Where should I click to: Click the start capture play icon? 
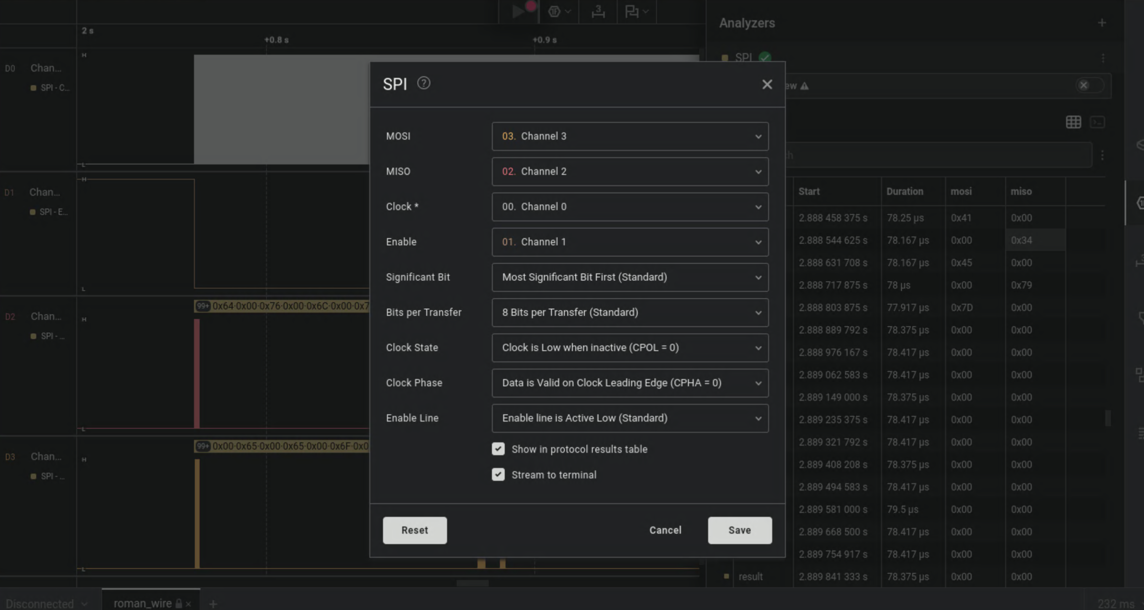tap(518, 11)
